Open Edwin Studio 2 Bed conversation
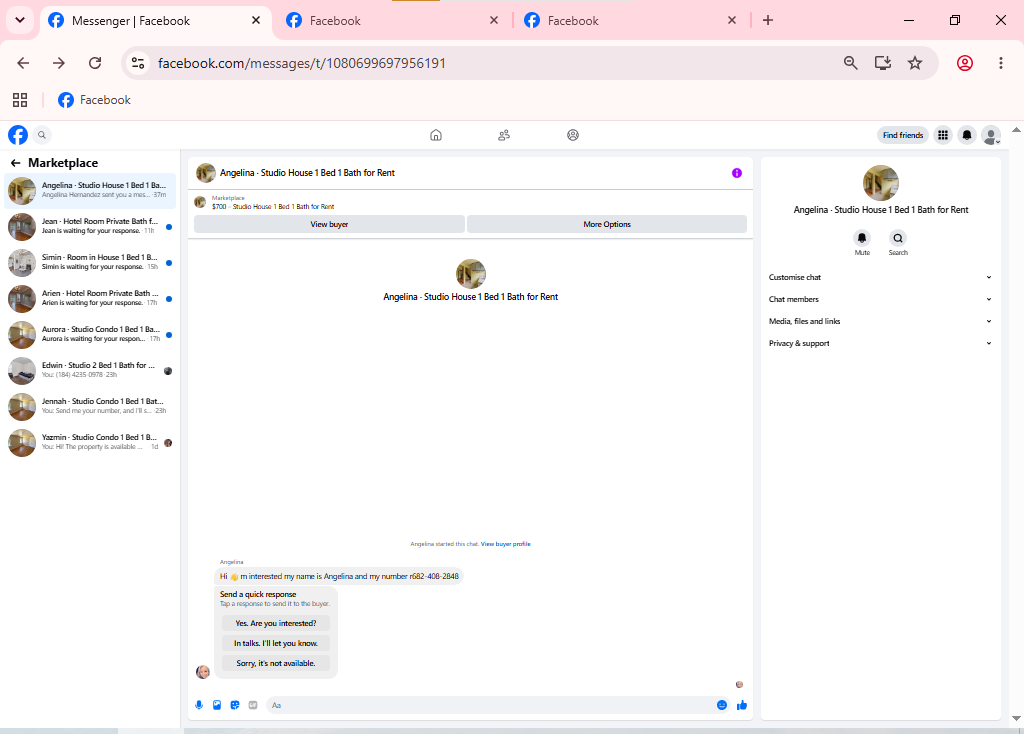Screen dimensions: 1024x734 point(90,370)
